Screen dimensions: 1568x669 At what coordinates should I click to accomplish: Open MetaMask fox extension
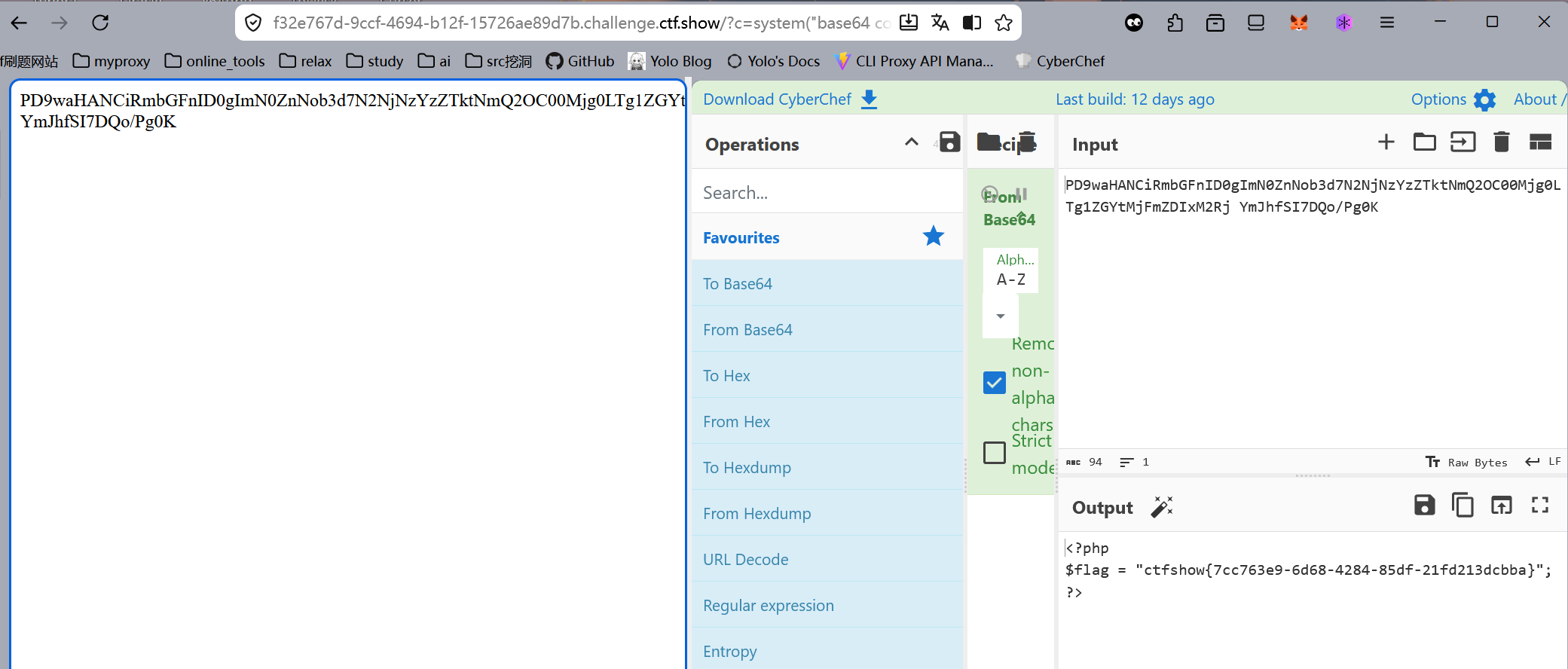pyautogui.click(x=1299, y=23)
